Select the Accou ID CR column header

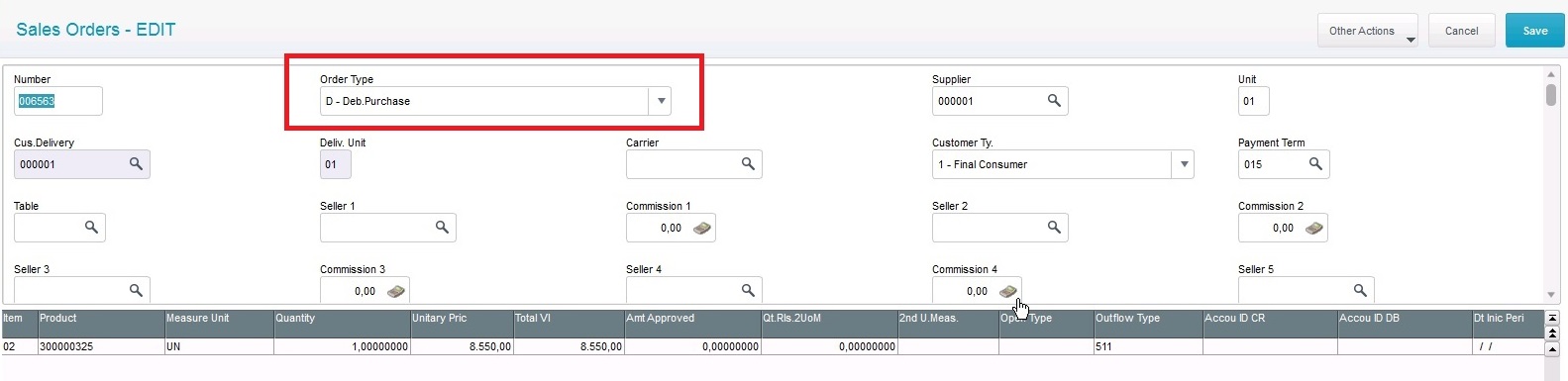coord(1270,324)
